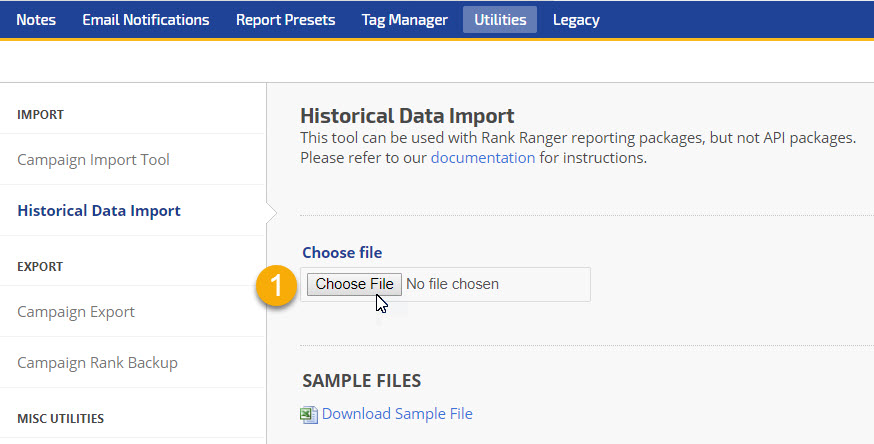This screenshot has width=874, height=444.
Task: Click the Excel icon beside Download Sample File
Action: point(309,414)
